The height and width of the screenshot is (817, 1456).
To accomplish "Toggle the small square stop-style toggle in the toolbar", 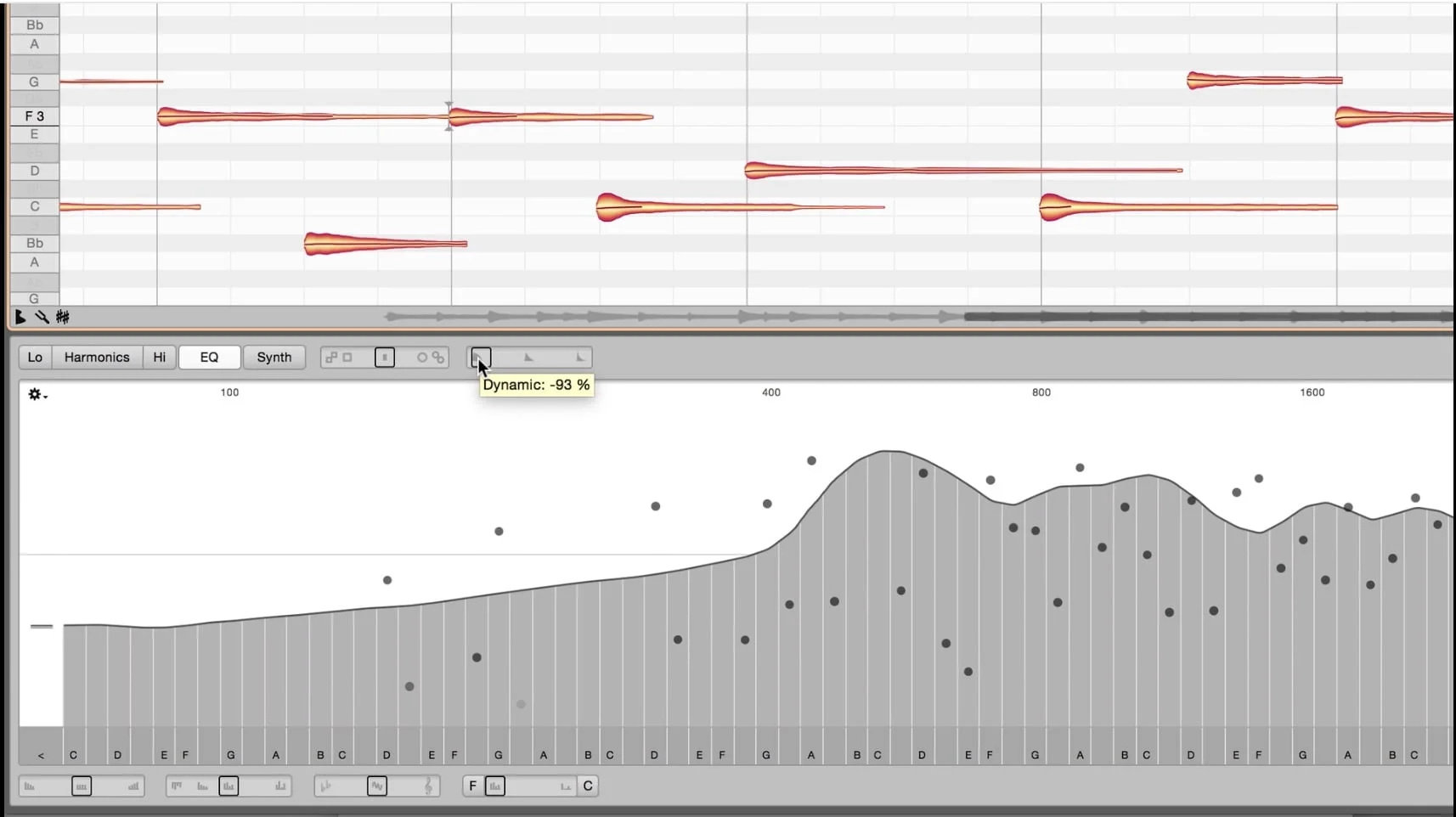I will click(385, 358).
